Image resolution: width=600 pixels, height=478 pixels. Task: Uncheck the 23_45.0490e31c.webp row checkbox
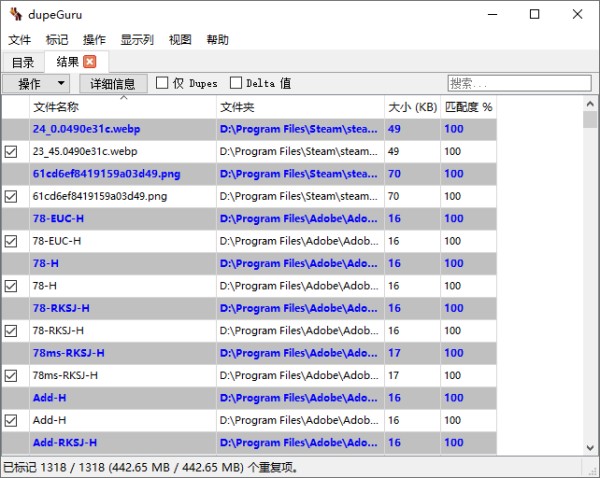coord(11,152)
